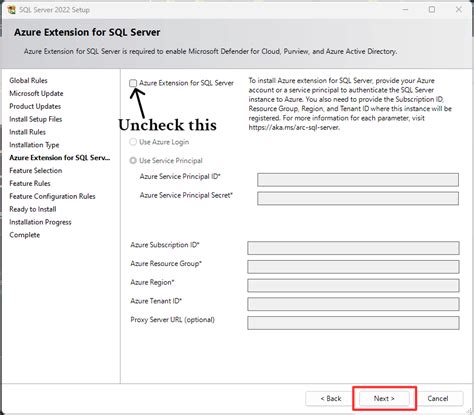Focus the Azure Resource Group field
Viewport: 474px width, 415px height.
[353, 267]
